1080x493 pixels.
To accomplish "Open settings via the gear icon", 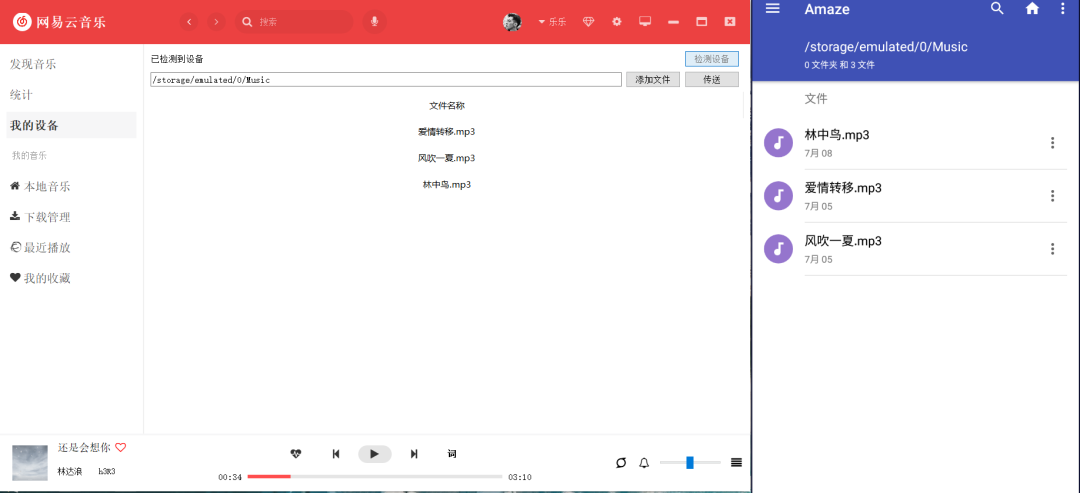I will (616, 22).
